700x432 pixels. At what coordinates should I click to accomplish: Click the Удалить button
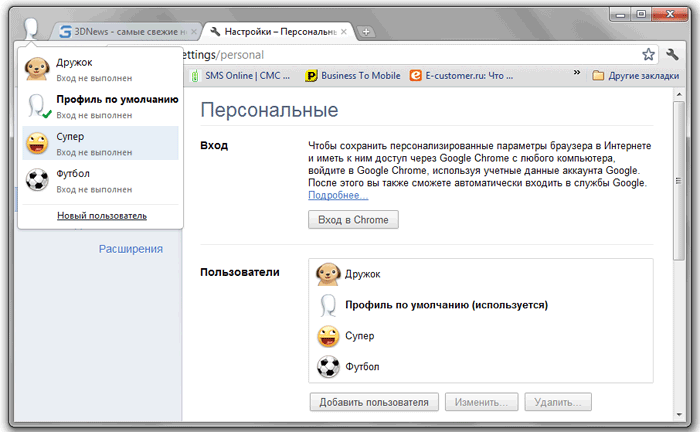558,402
